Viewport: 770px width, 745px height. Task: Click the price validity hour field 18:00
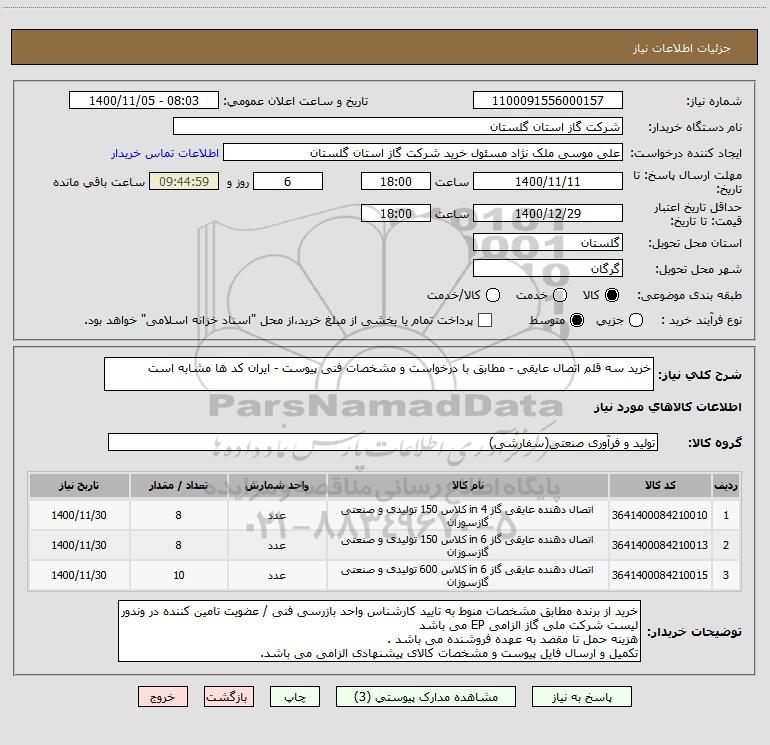[x=396, y=213]
